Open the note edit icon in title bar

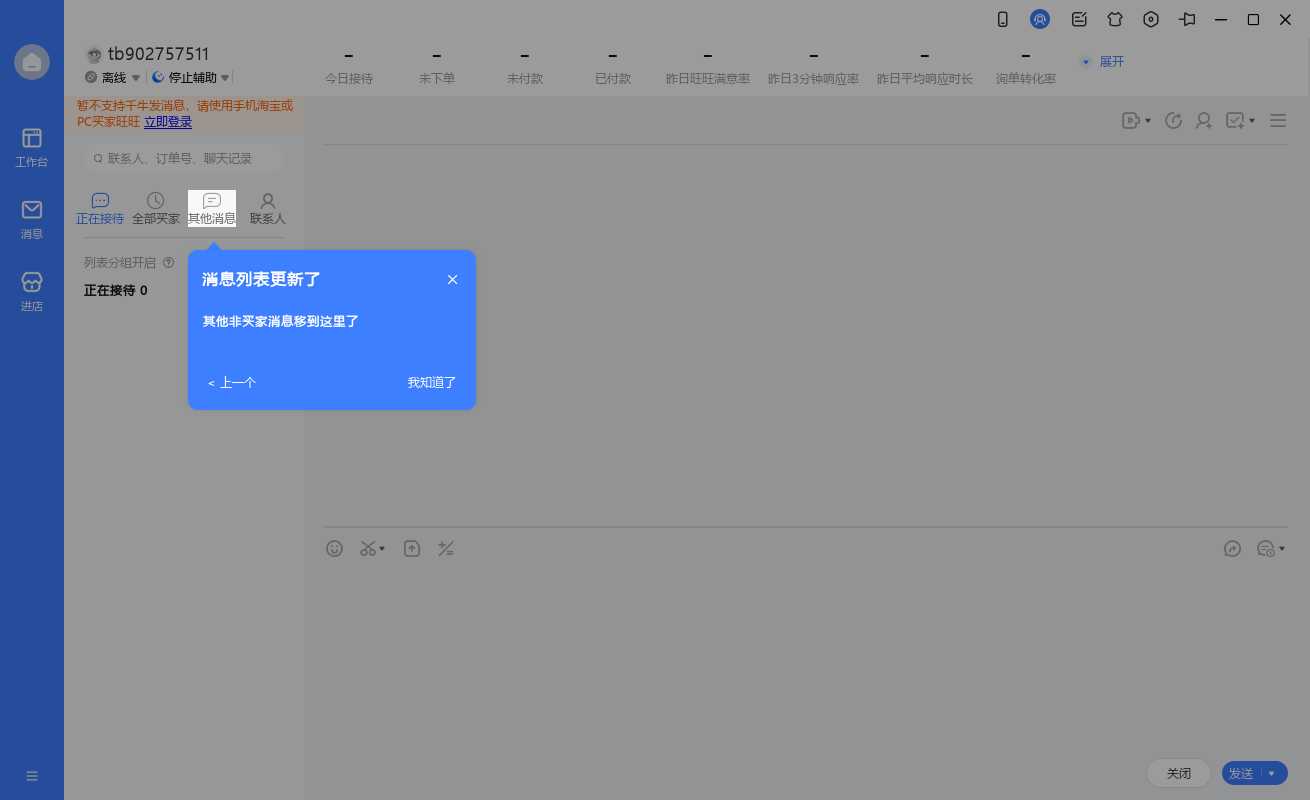[x=1079, y=19]
